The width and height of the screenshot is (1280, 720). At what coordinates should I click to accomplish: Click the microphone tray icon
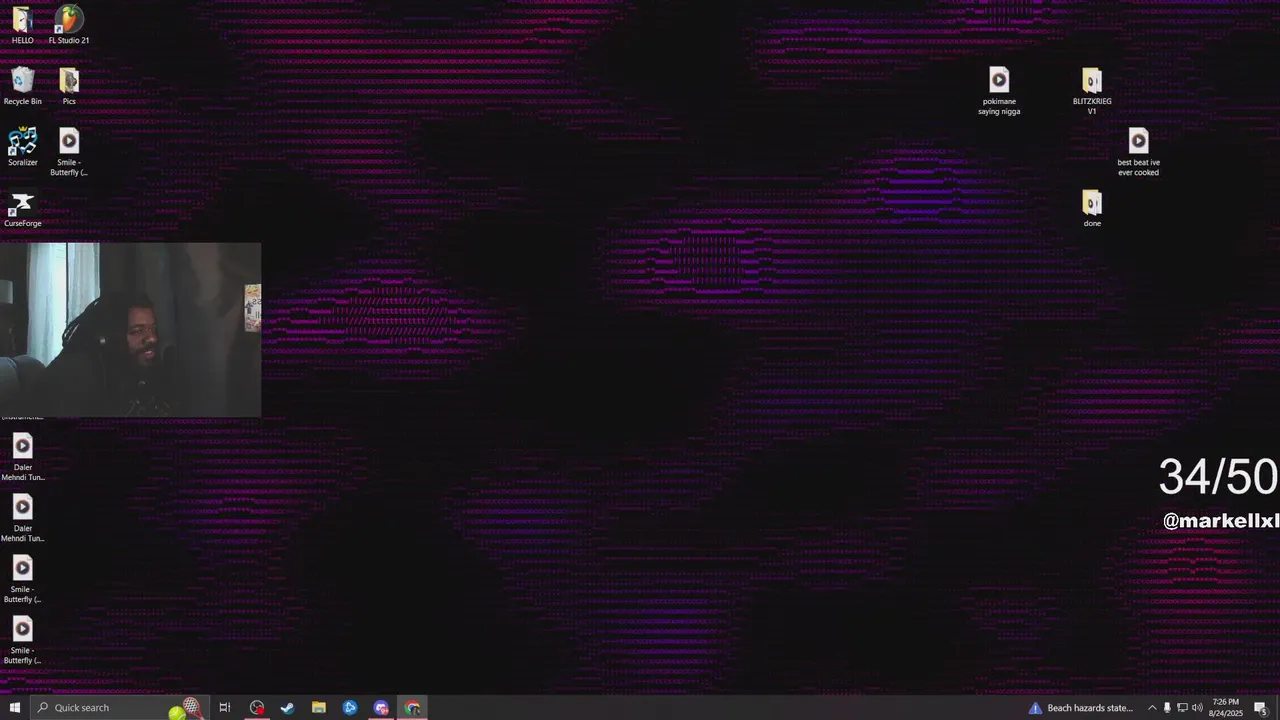tap(1167, 707)
